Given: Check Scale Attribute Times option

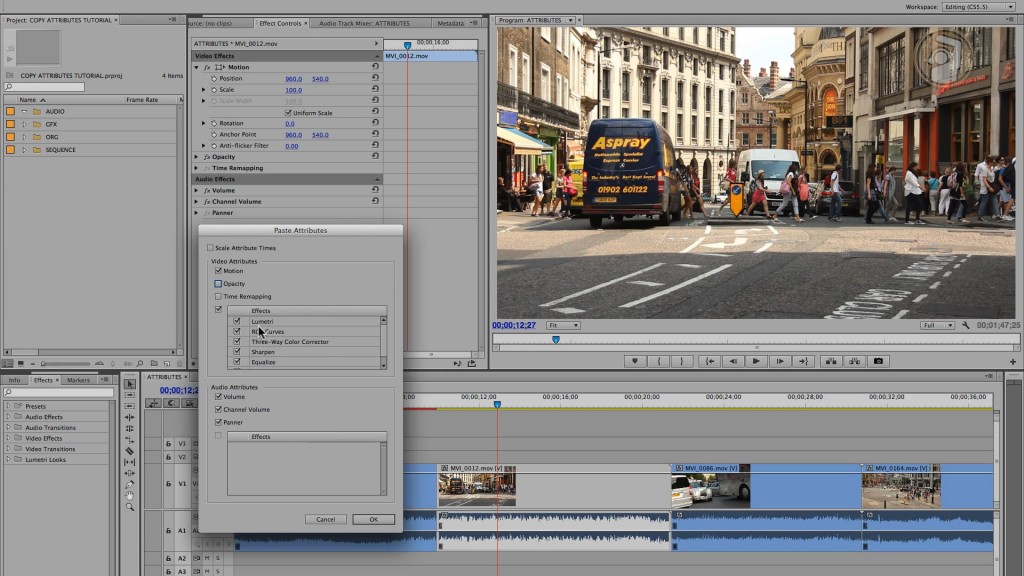Looking at the screenshot, I should pos(210,248).
